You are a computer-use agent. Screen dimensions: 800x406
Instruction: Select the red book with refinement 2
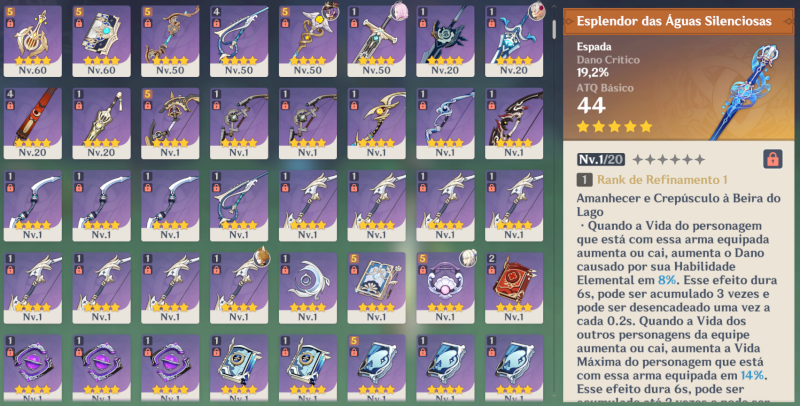click(514, 288)
